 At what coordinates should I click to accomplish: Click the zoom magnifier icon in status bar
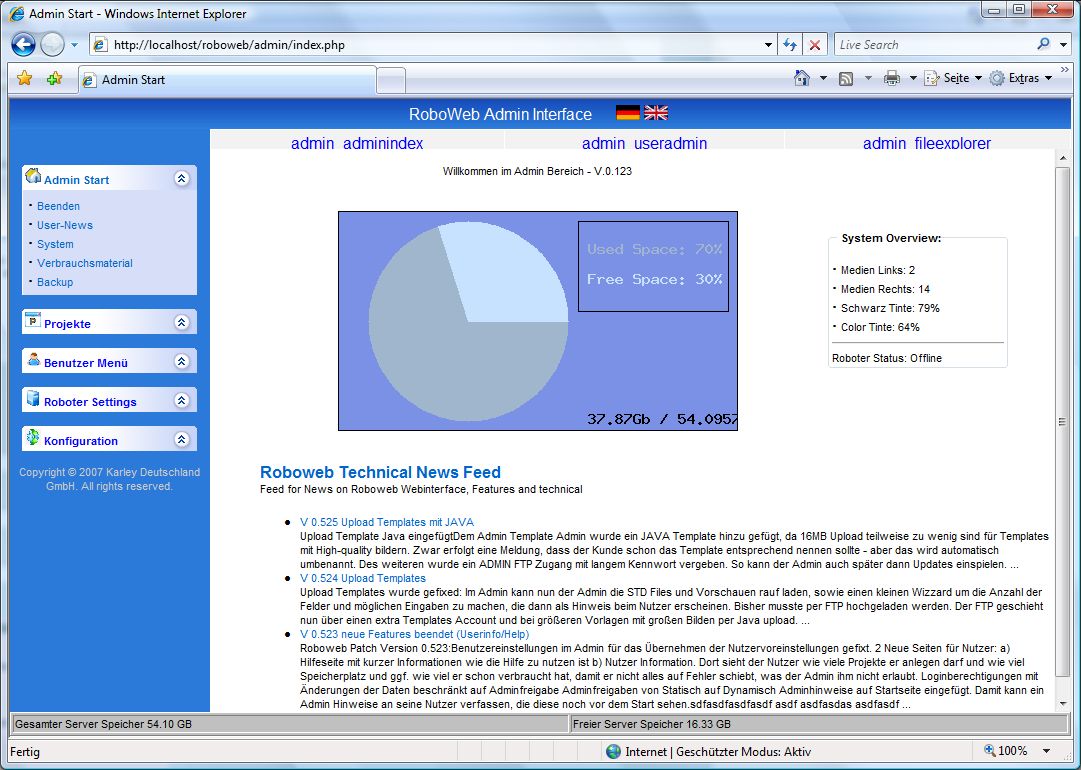(989, 751)
